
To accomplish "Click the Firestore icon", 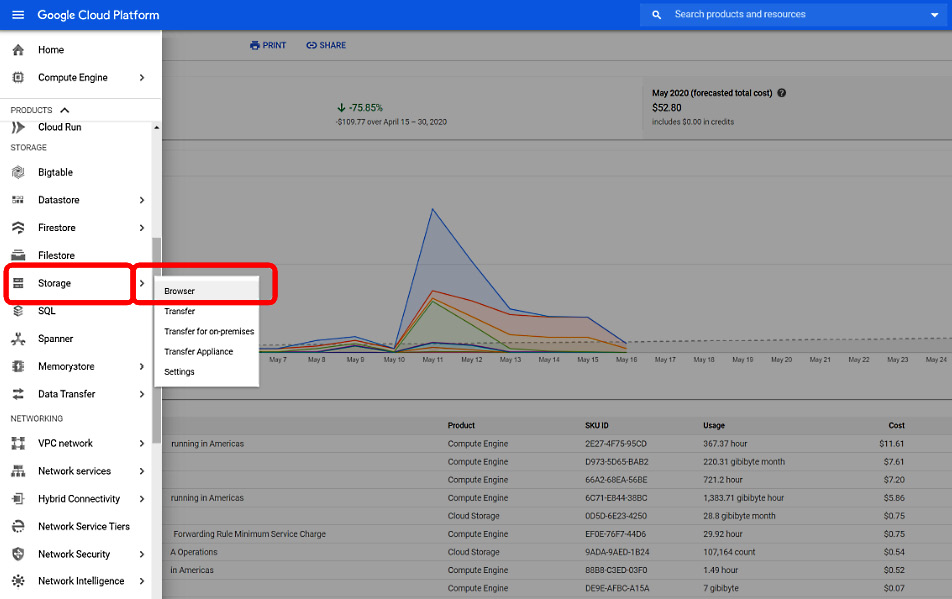I will [18, 228].
